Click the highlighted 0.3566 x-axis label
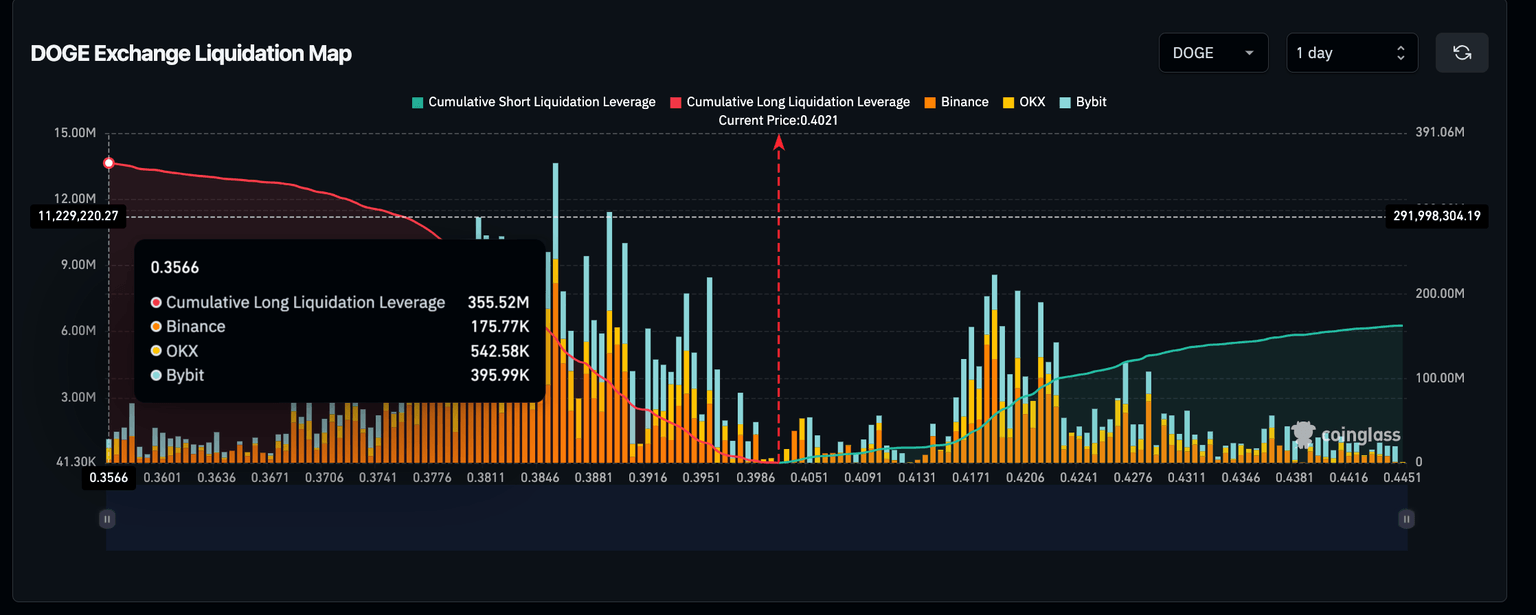The image size is (1536, 615). click(x=109, y=478)
